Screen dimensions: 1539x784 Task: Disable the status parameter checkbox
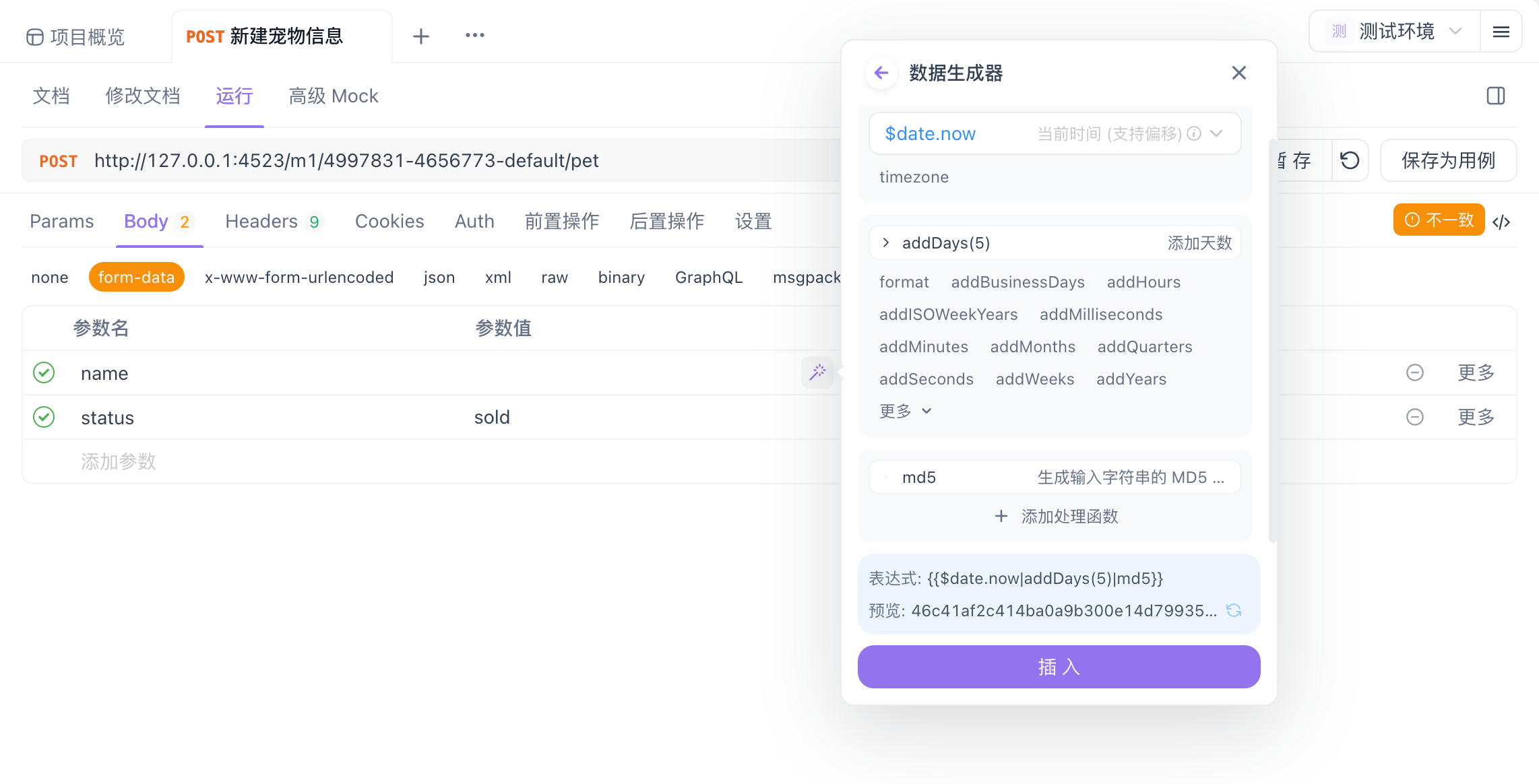[x=44, y=418]
